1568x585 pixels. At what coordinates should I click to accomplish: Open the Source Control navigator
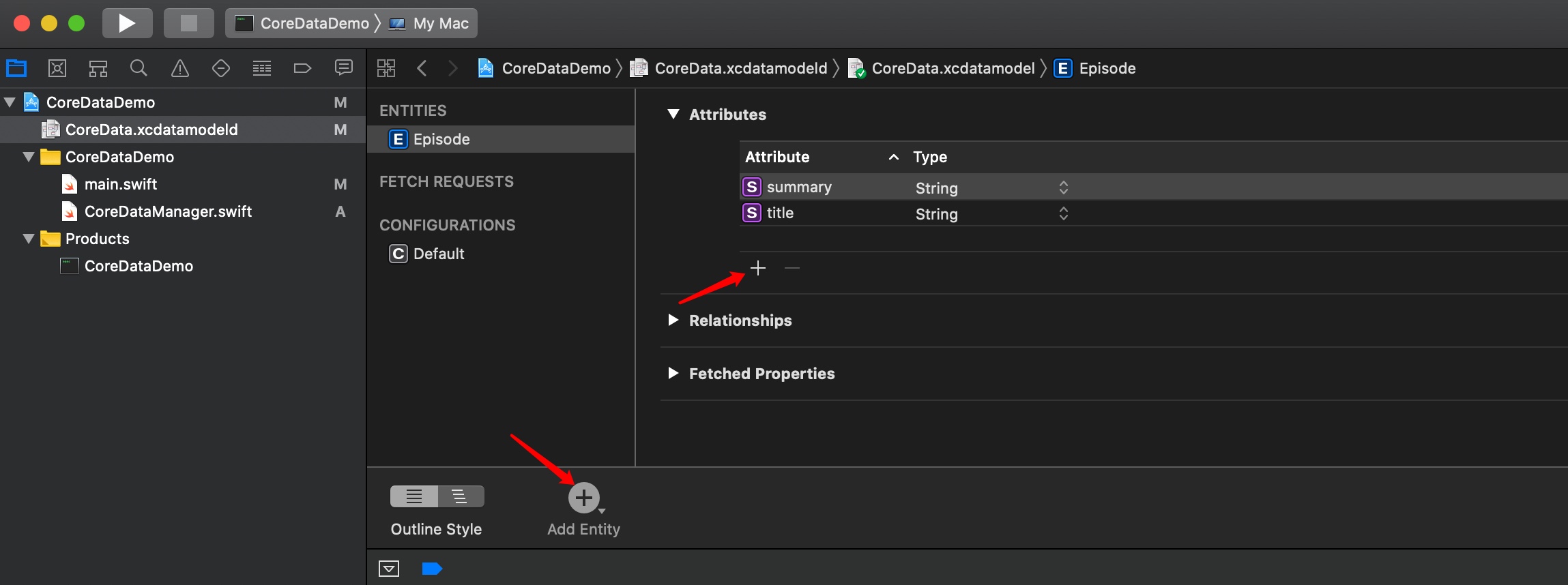pos(57,68)
